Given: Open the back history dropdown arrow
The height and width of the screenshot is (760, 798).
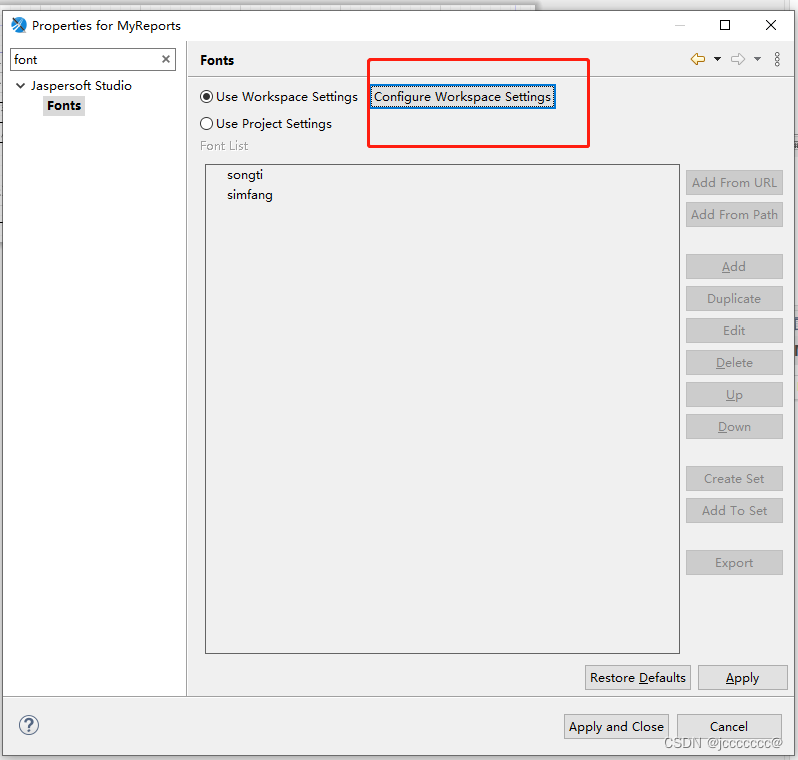Looking at the screenshot, I should click(x=717, y=59).
